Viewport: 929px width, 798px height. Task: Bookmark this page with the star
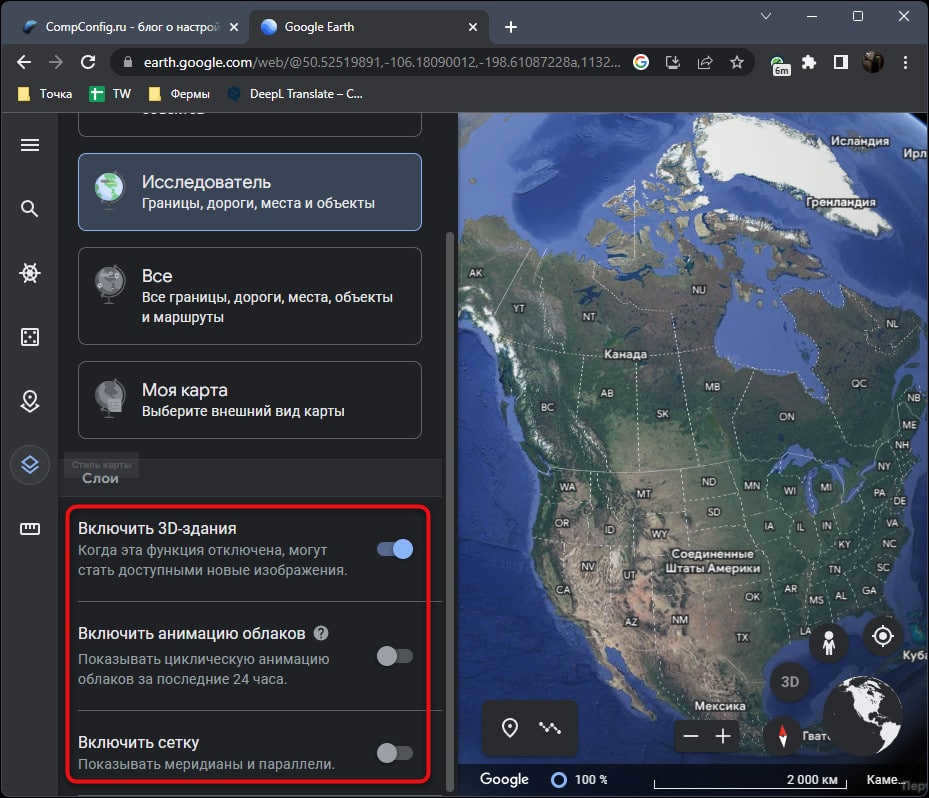(x=736, y=62)
